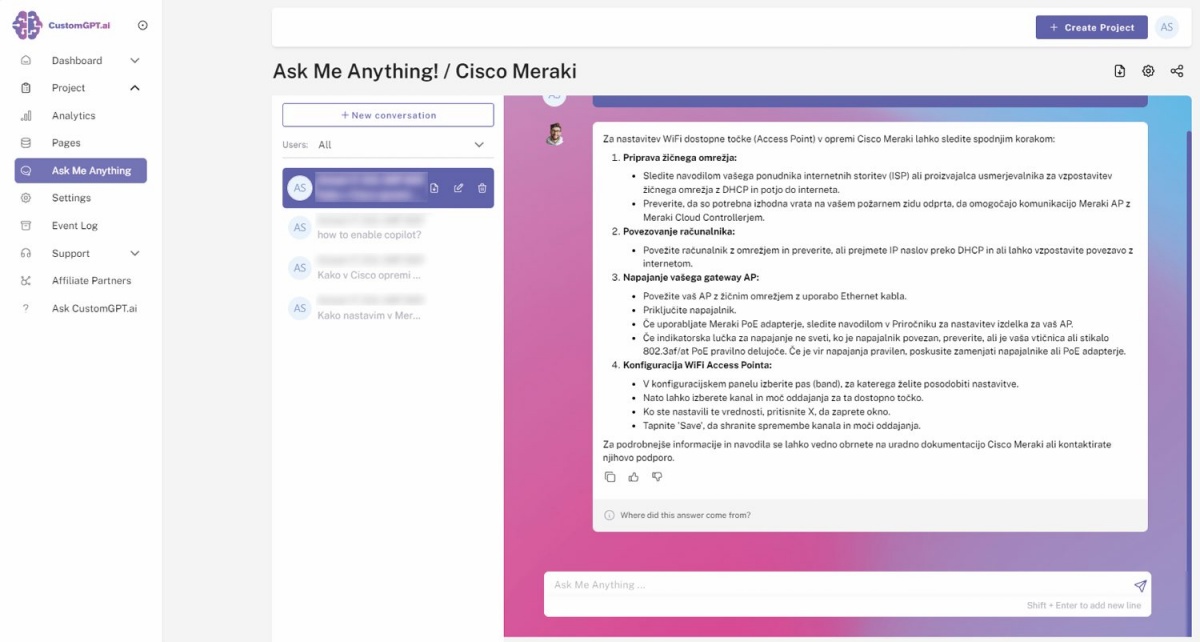Download the project chat using the header file icon
1200x642 pixels.
click(1120, 71)
